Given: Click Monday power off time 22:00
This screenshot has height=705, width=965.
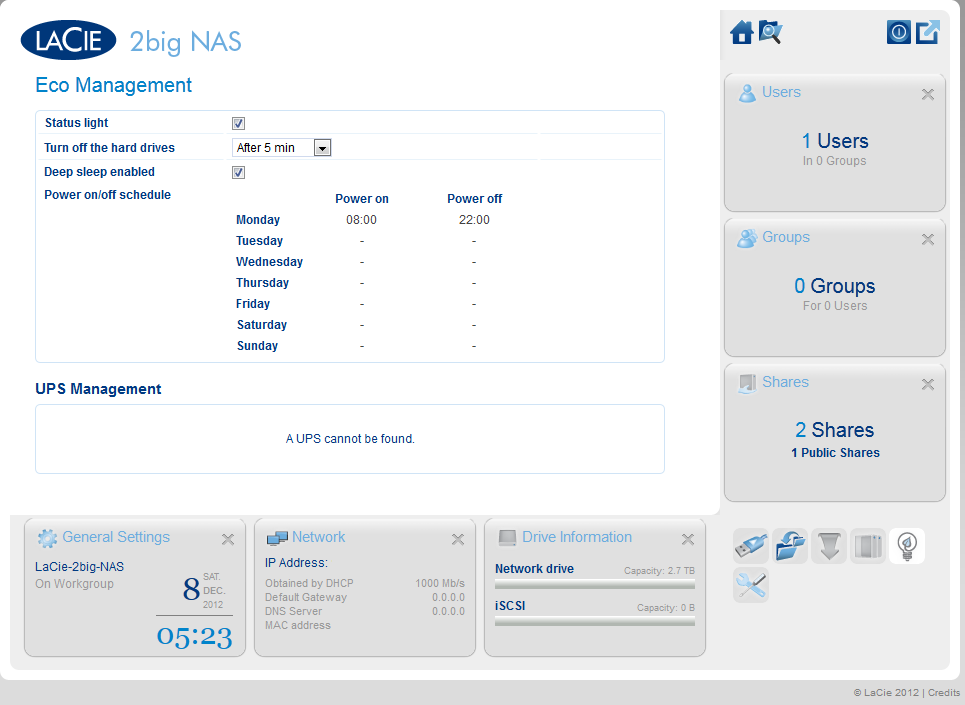Looking at the screenshot, I should pos(474,220).
